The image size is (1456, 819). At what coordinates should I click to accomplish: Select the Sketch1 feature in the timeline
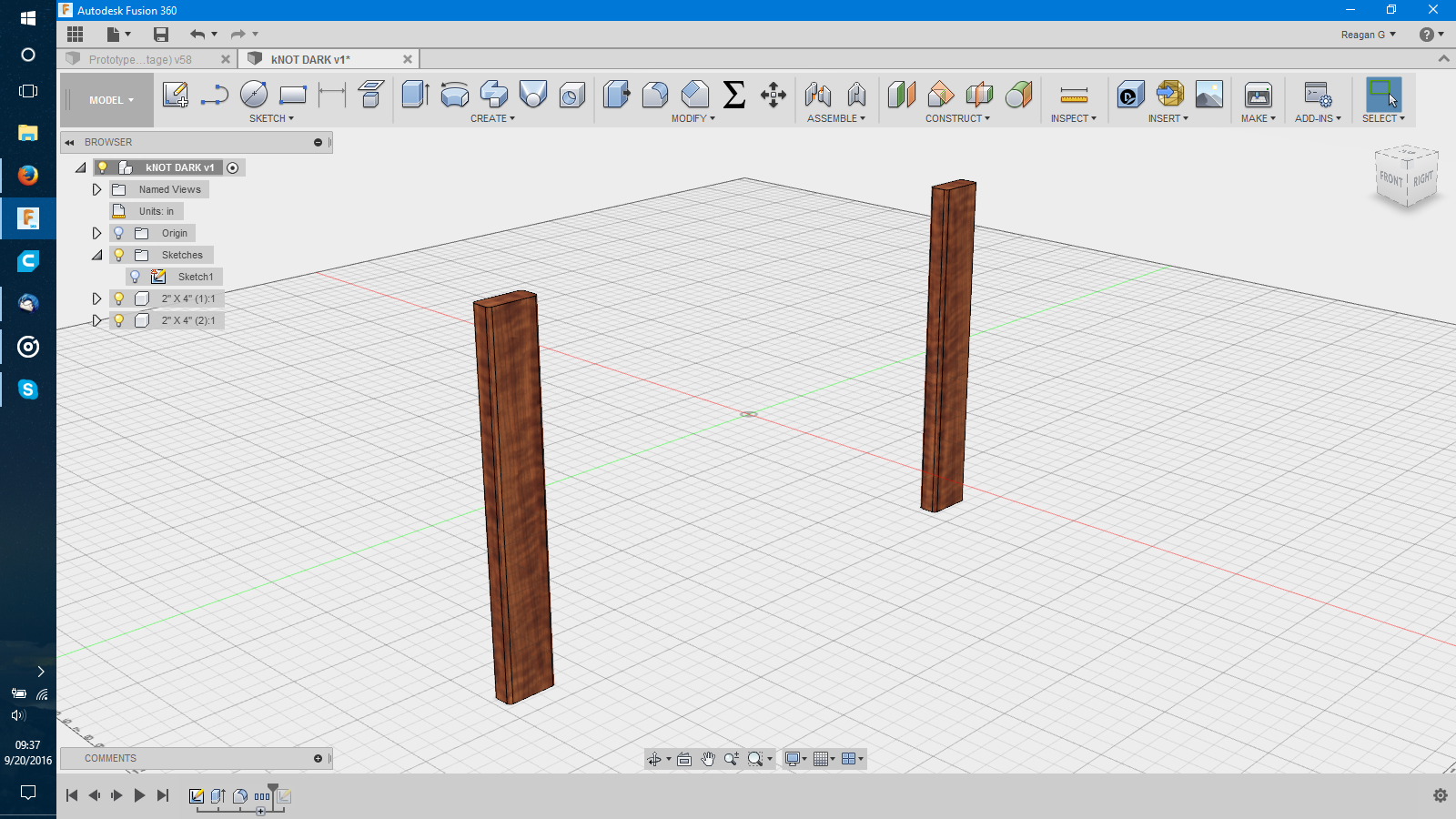point(197,795)
